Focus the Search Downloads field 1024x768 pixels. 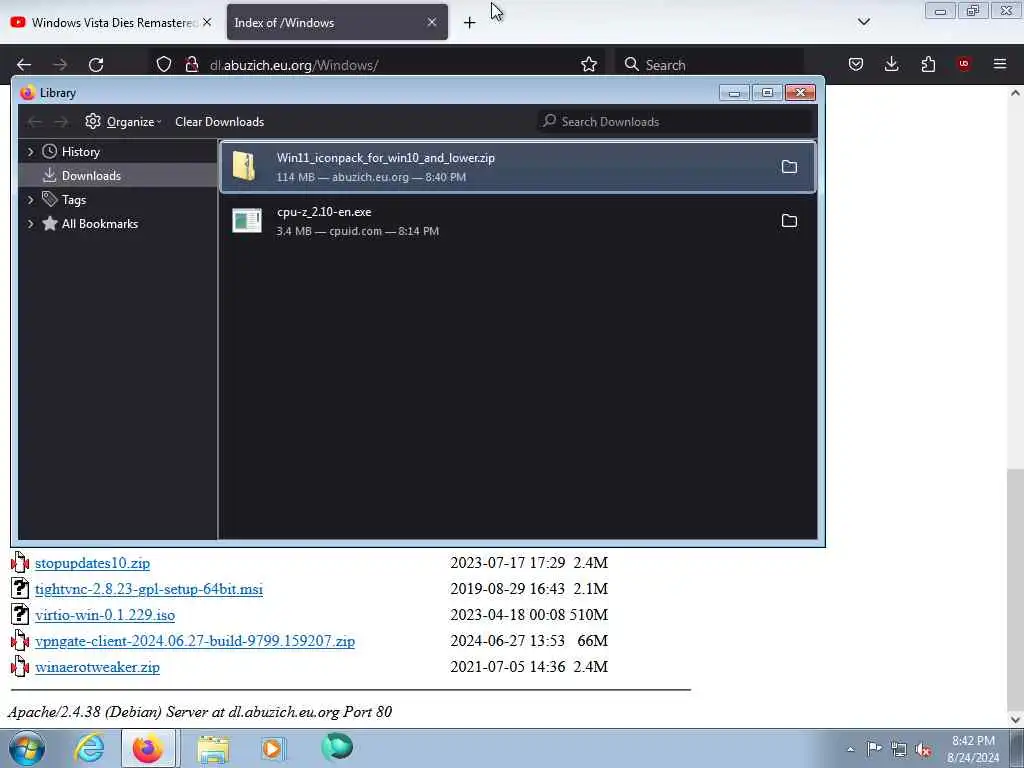(675, 121)
